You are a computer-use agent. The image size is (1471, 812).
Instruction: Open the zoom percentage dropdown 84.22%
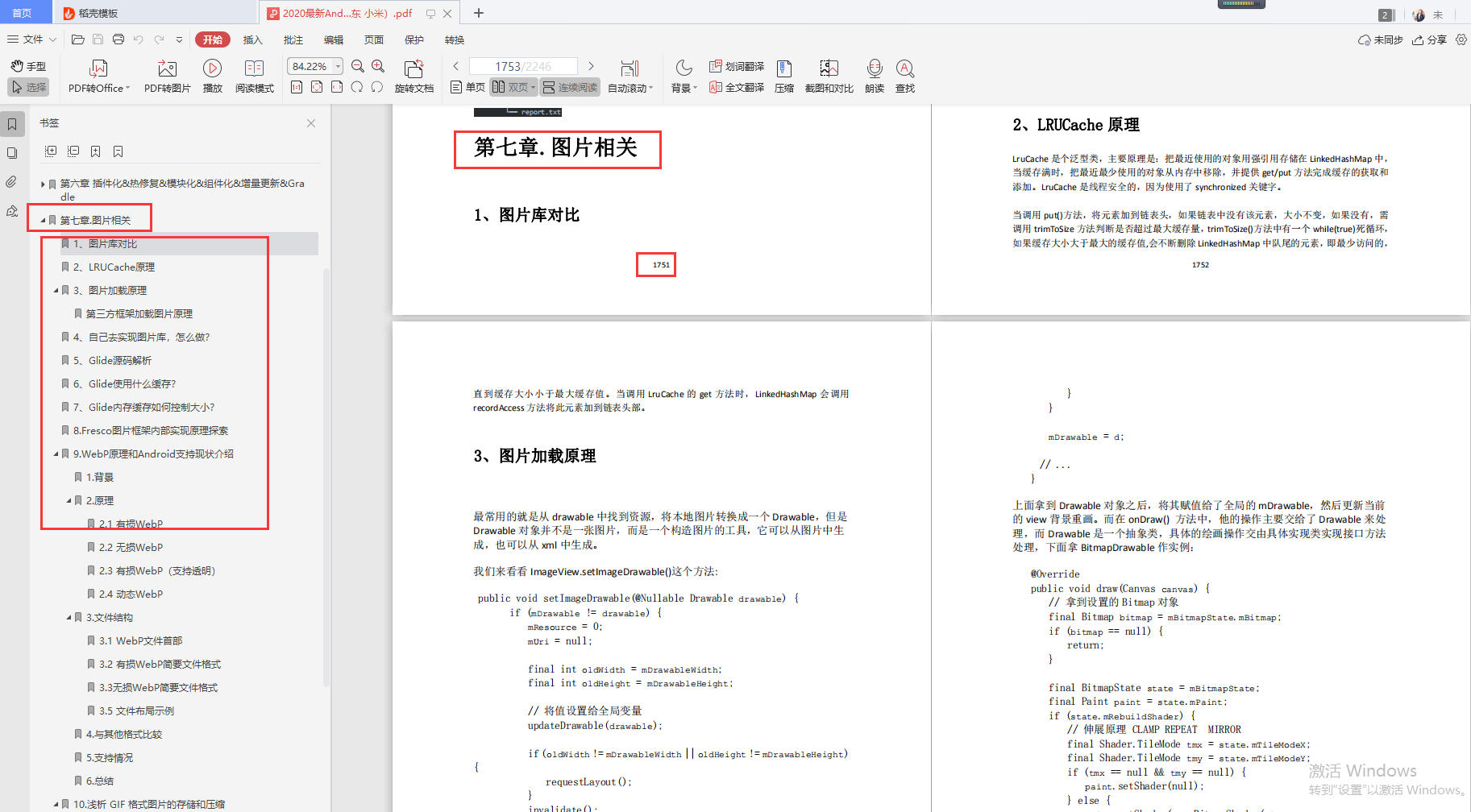tap(339, 66)
